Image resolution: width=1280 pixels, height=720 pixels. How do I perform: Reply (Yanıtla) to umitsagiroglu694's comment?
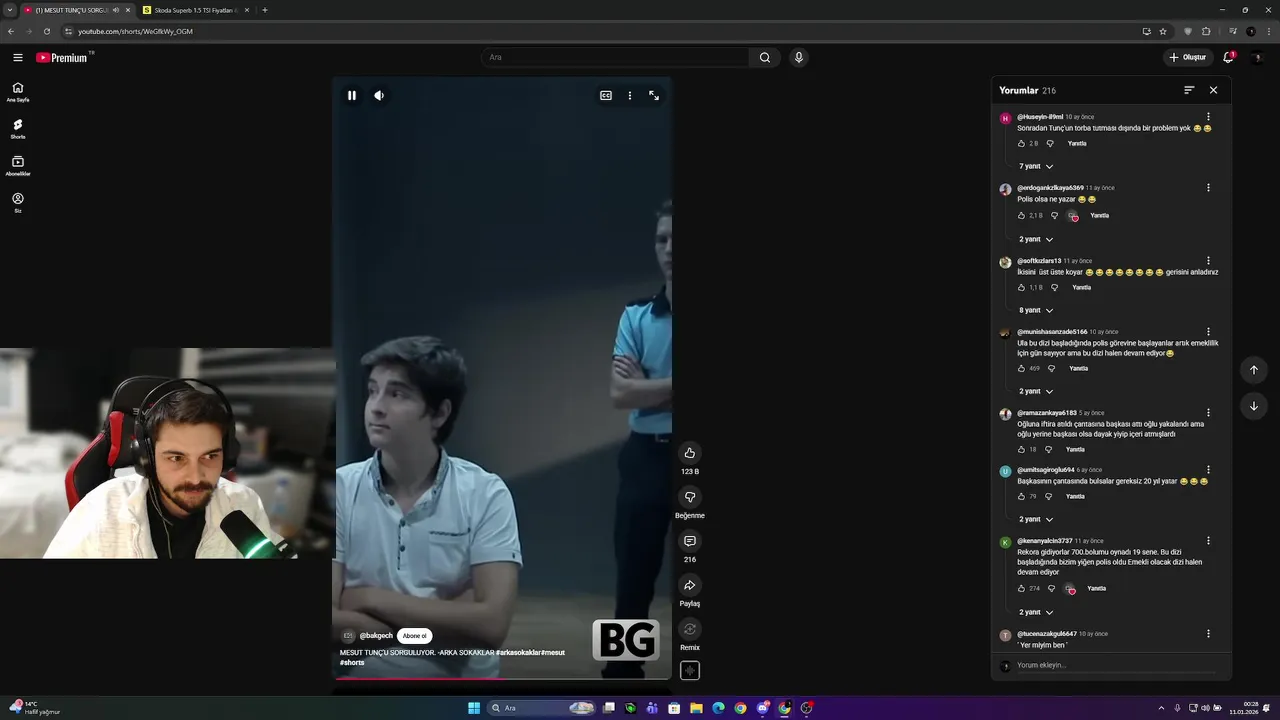tap(1075, 496)
